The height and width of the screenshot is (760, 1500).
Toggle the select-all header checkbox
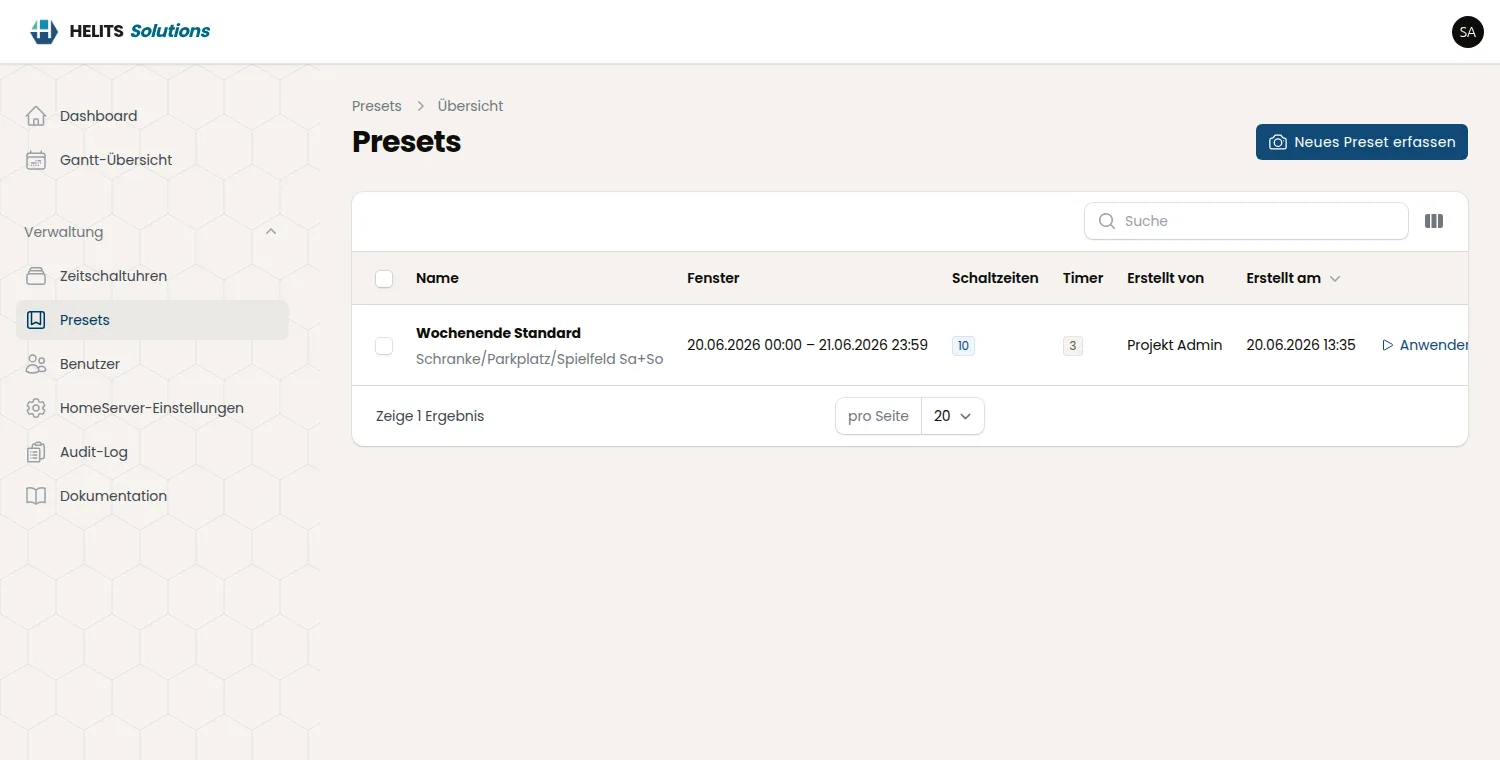point(384,279)
